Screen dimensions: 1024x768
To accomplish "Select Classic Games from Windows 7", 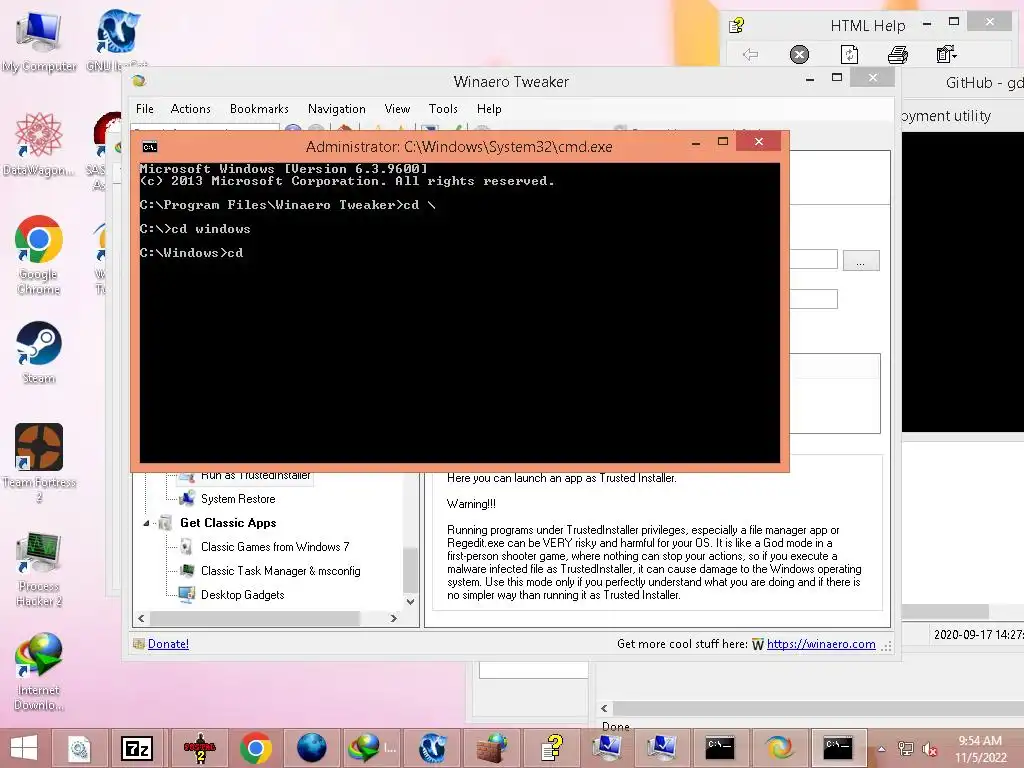I will 275,547.
